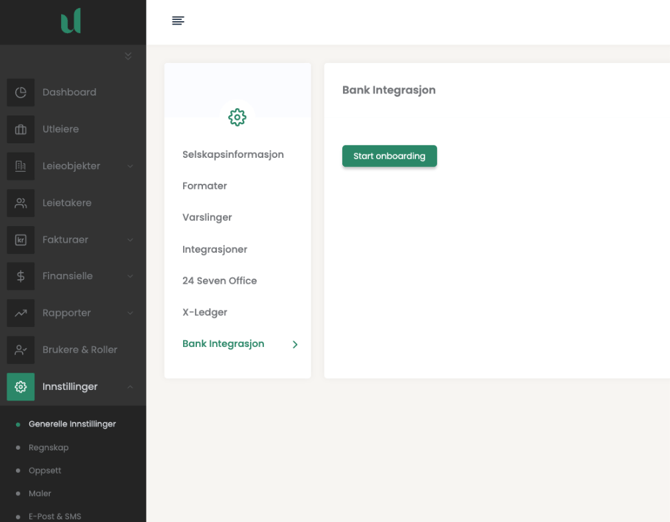The width and height of the screenshot is (670, 522).
Task: Open the Selskapsinformasjon settings tab
Action: pos(233,155)
